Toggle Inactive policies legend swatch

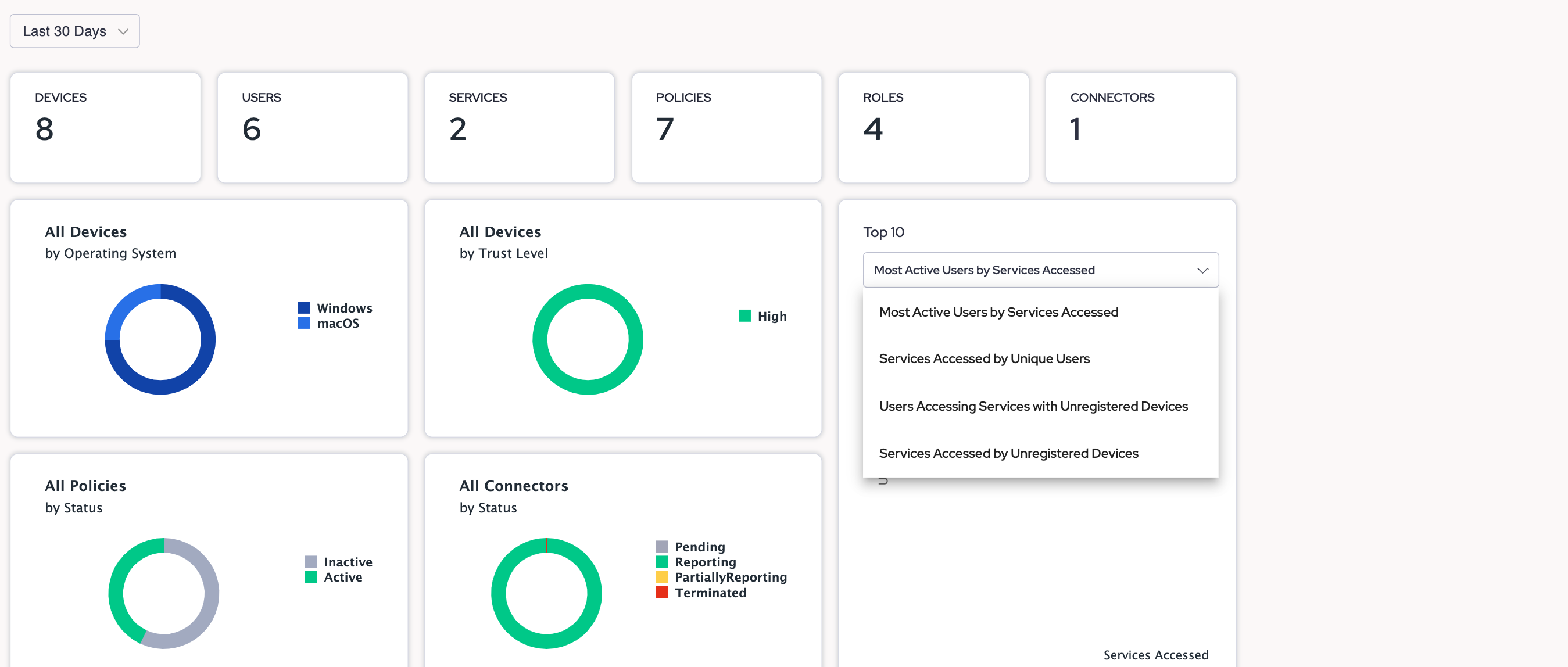(x=310, y=562)
